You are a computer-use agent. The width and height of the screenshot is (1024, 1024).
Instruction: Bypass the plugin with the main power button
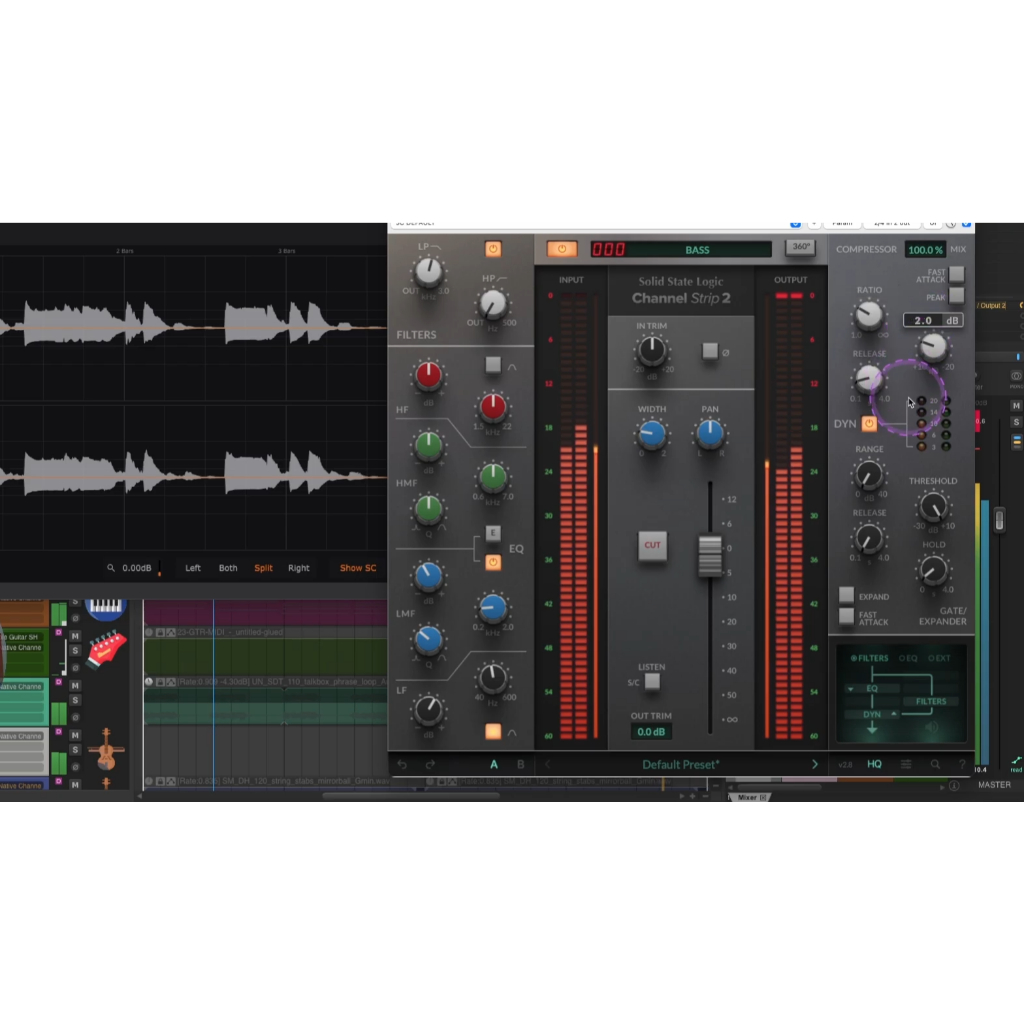click(x=562, y=249)
